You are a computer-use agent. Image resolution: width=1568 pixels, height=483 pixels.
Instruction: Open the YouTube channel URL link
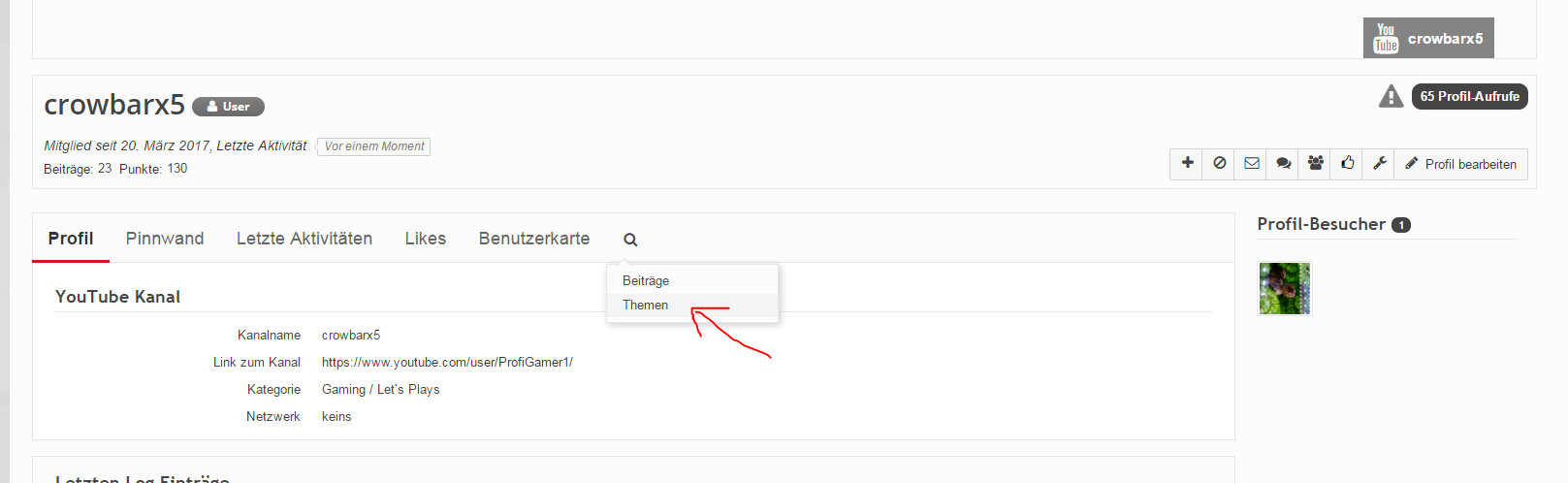[x=447, y=363]
